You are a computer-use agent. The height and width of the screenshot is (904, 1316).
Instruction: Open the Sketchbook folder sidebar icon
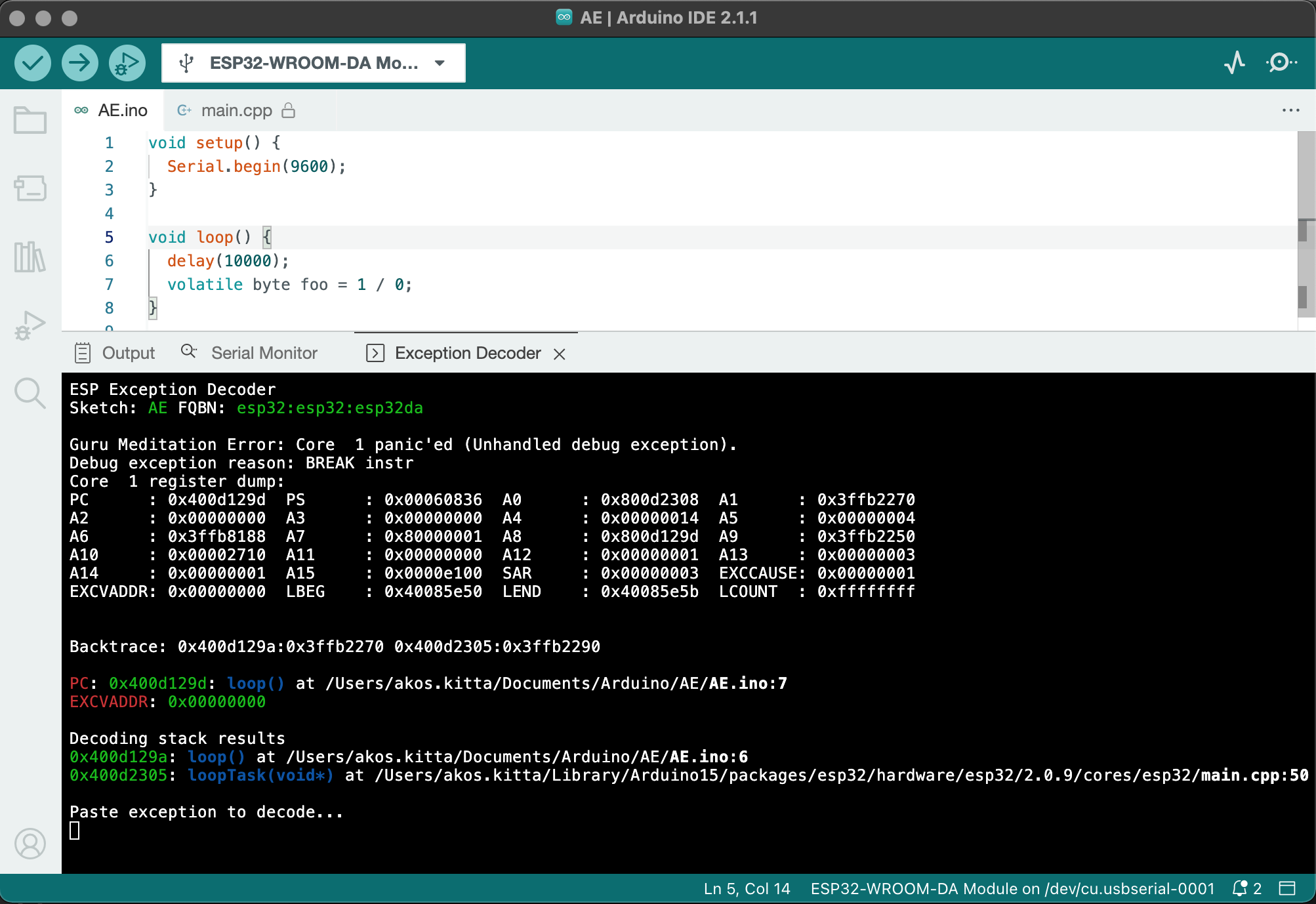30,121
